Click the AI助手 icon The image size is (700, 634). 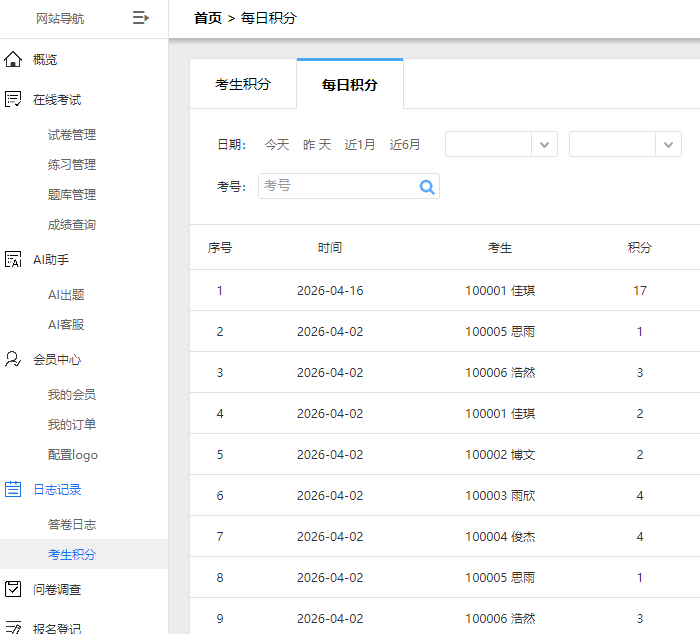pos(13,259)
